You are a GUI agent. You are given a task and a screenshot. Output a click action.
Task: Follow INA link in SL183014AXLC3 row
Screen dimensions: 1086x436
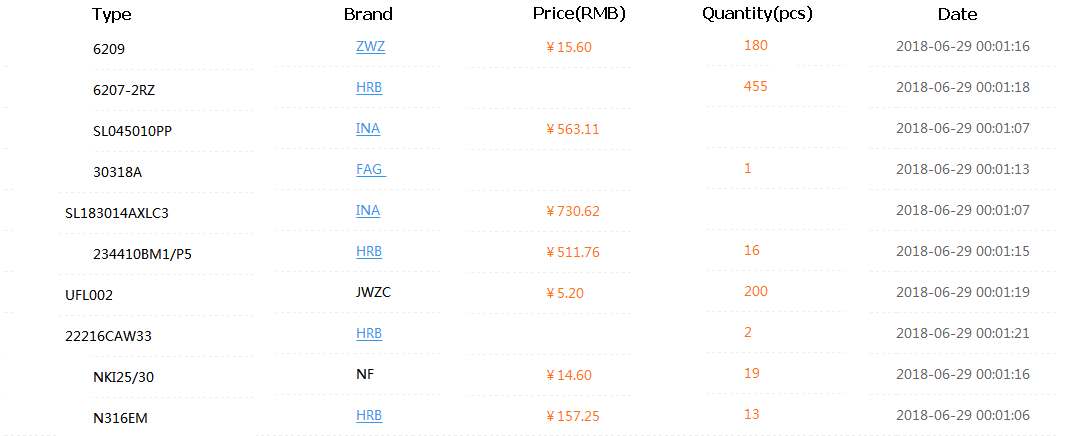point(368,210)
